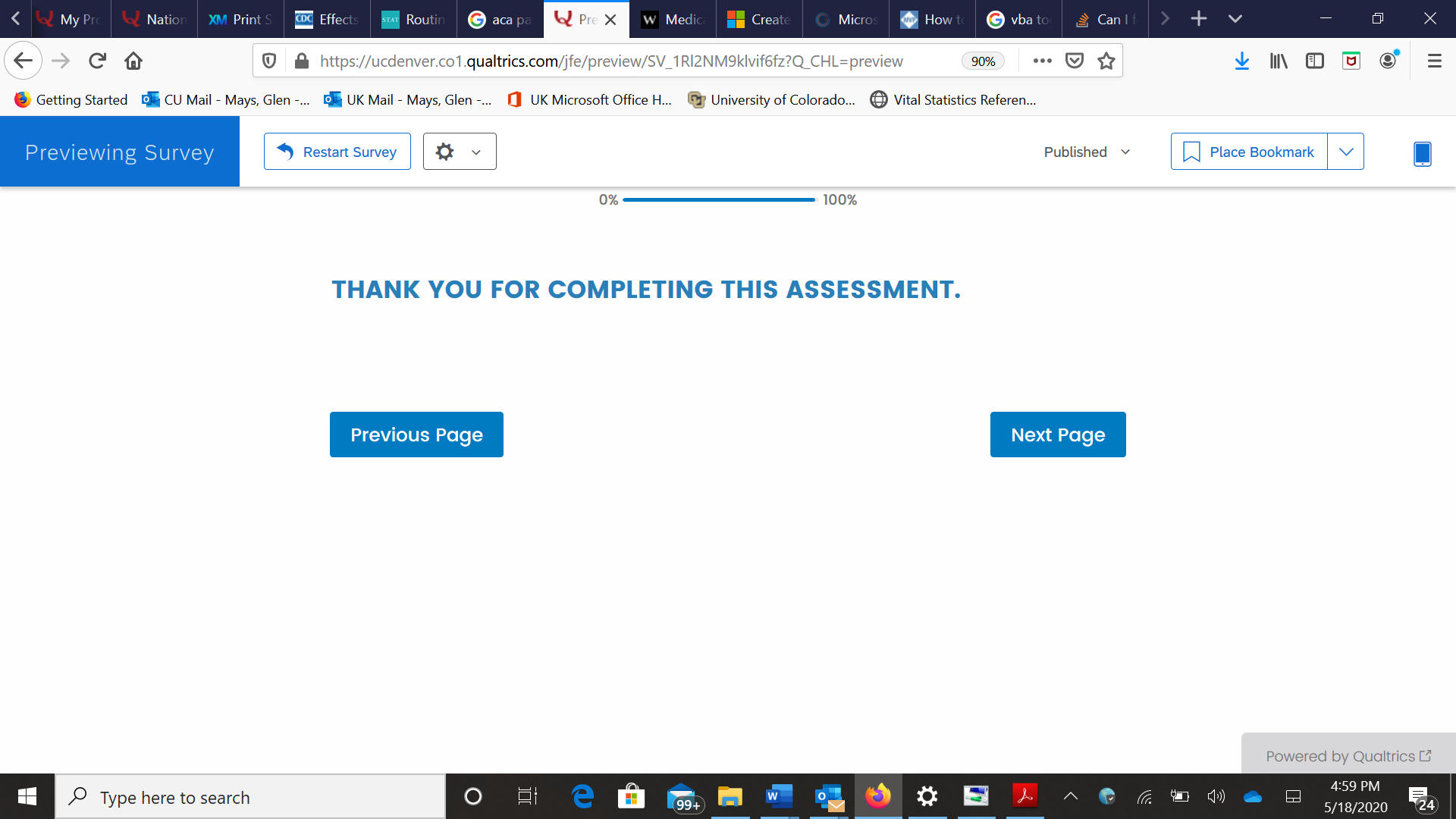Open the survey settings gear dropdown
Screen dimensions: 1456x819
pos(459,152)
